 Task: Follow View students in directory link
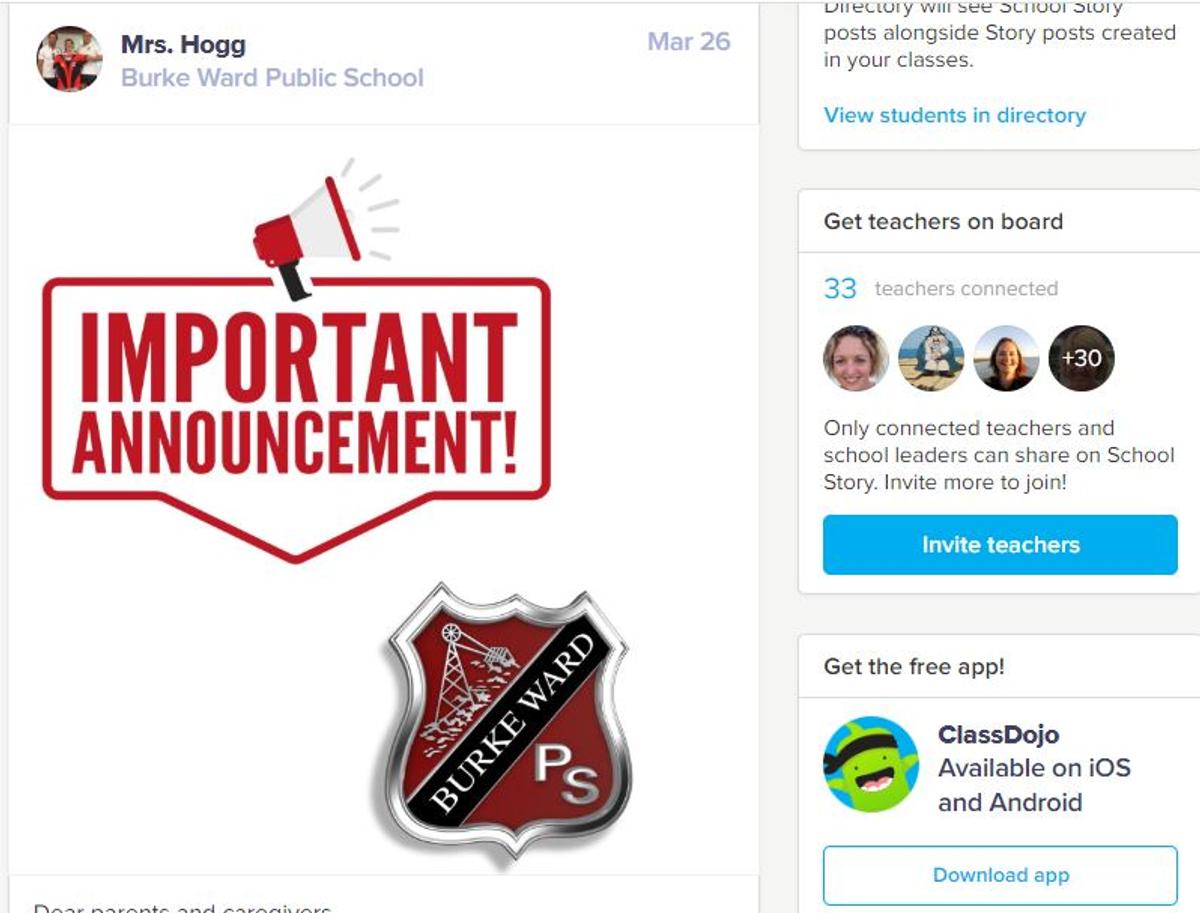pyautogui.click(x=954, y=115)
